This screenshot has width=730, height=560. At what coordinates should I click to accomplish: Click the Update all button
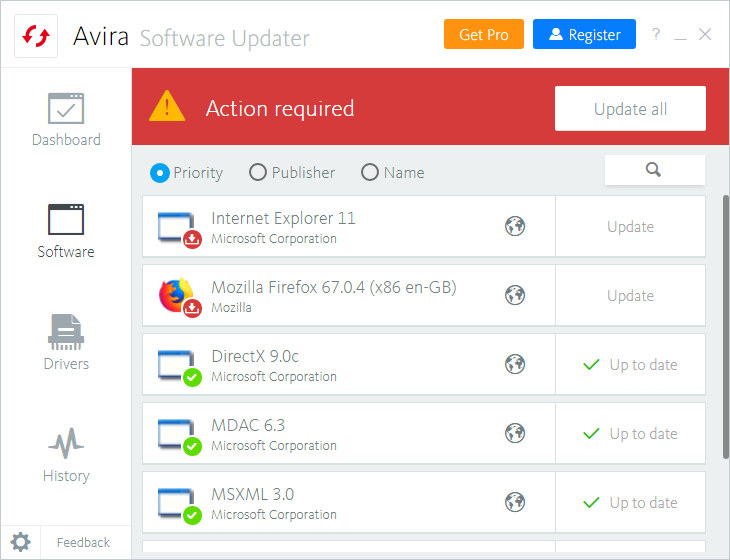pos(630,109)
